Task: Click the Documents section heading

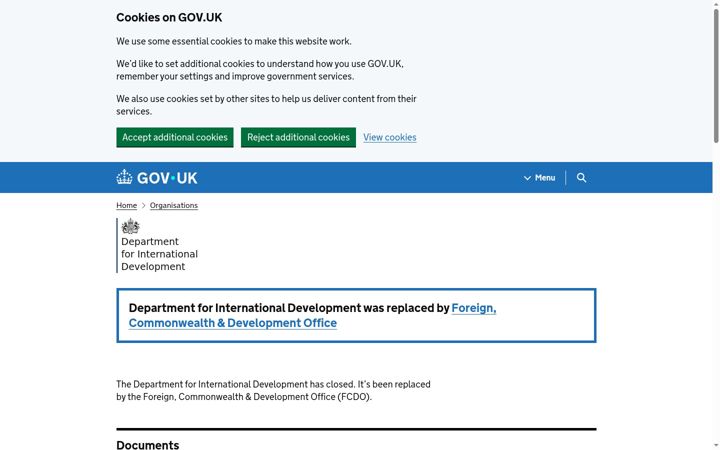Action: [x=147, y=444]
